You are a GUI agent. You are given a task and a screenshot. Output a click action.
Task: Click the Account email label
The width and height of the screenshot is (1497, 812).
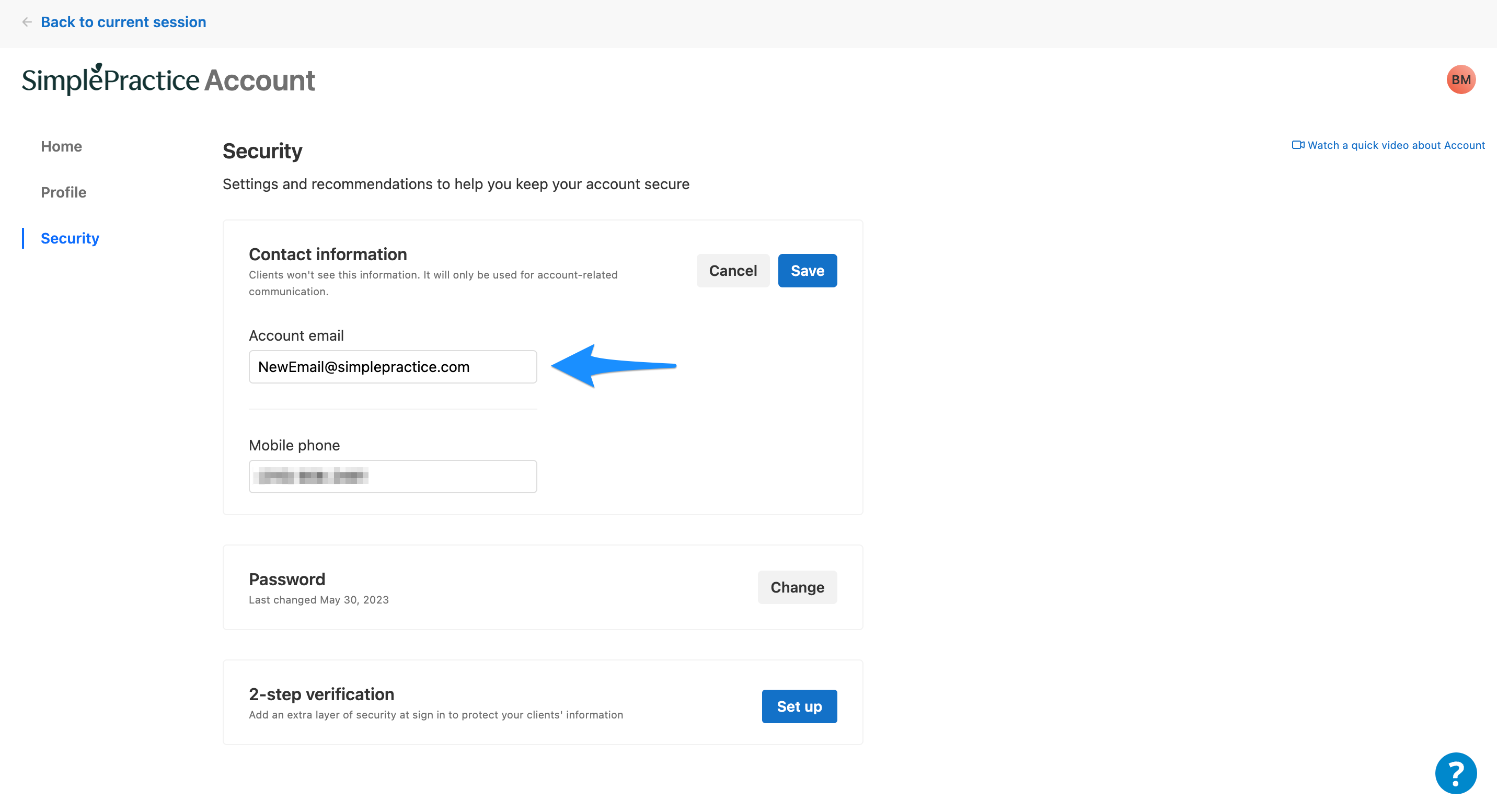point(296,335)
